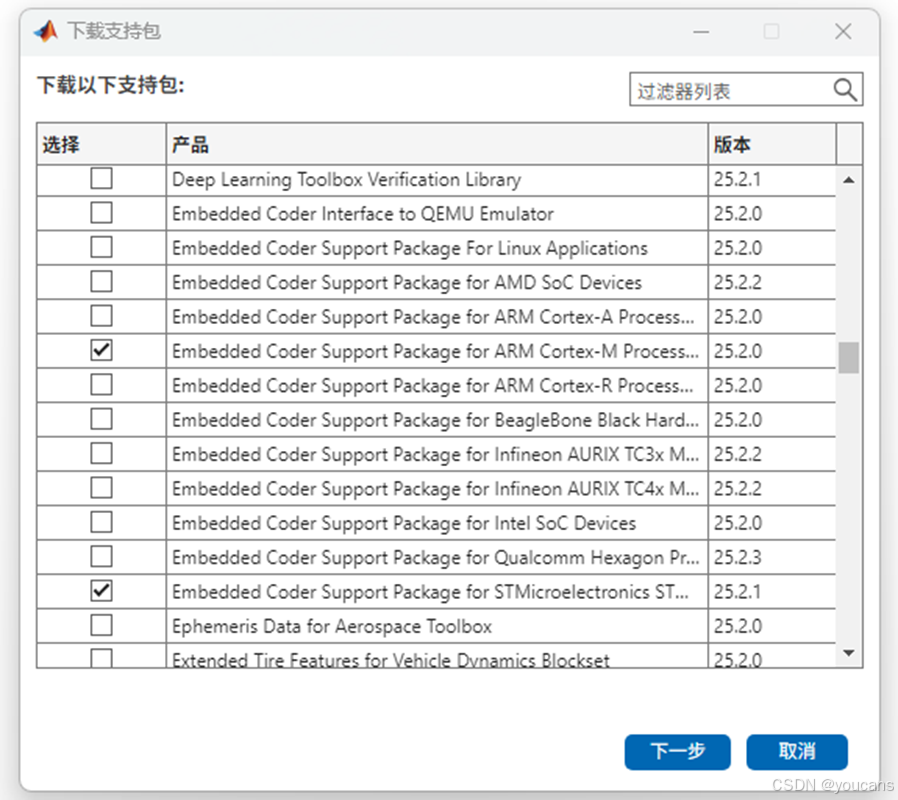Click the BeagleBone Black Hard... product name

coord(435,420)
